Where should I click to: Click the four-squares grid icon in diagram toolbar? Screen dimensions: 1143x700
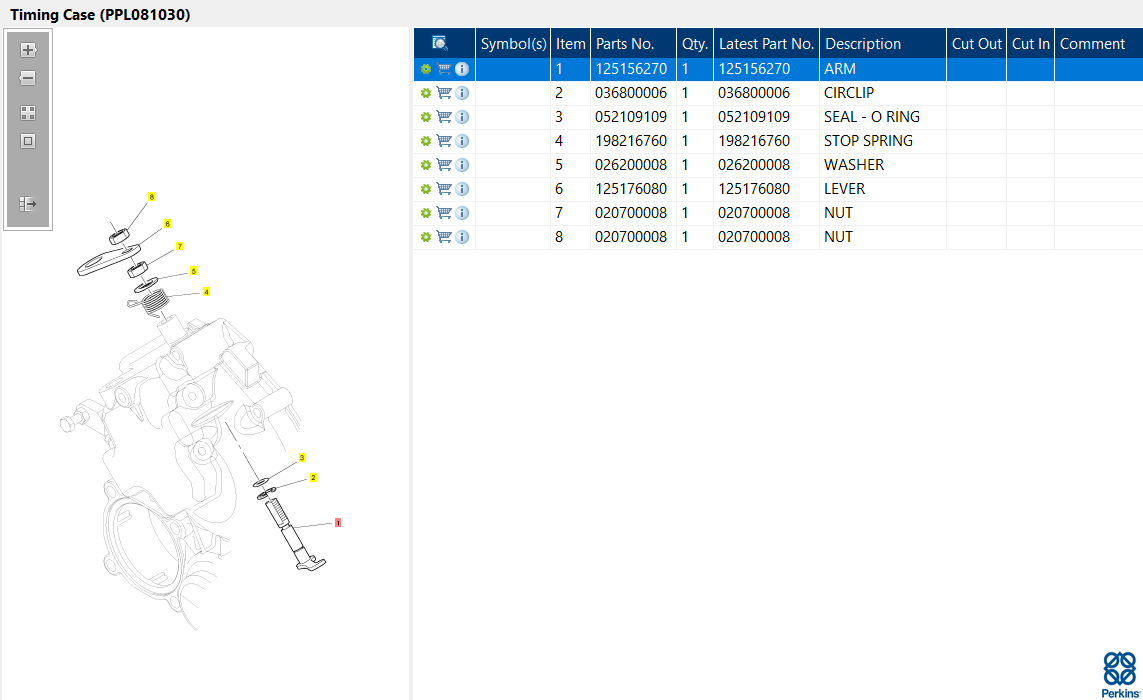(x=28, y=113)
